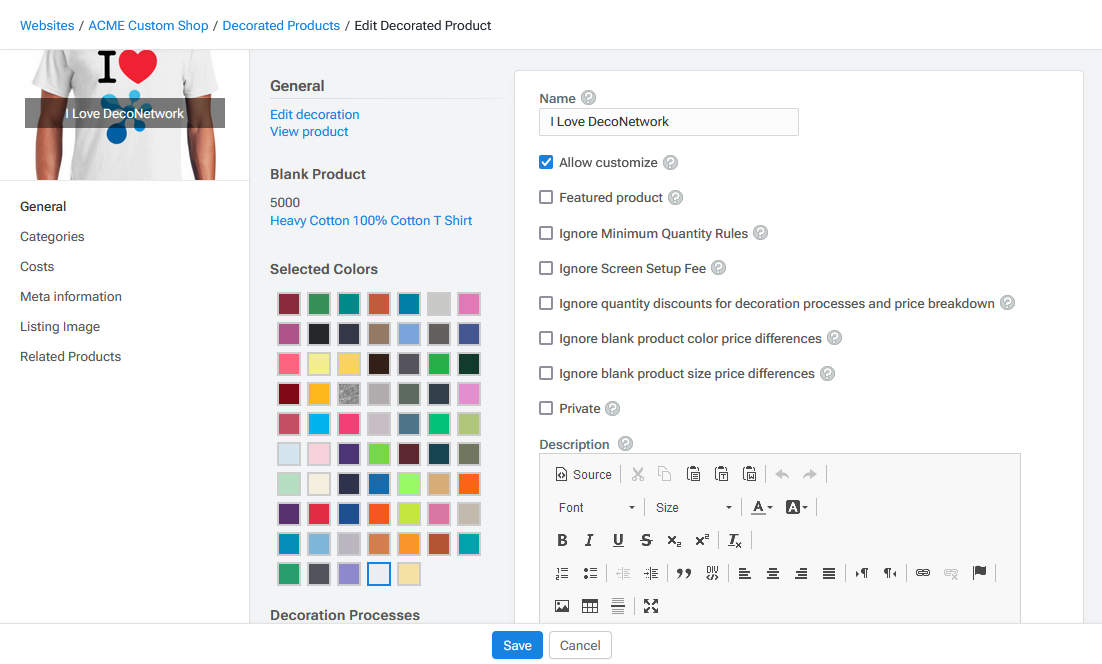Select the heather gray textured swatch
Viewport: 1102px width, 664px height.
pos(349,394)
